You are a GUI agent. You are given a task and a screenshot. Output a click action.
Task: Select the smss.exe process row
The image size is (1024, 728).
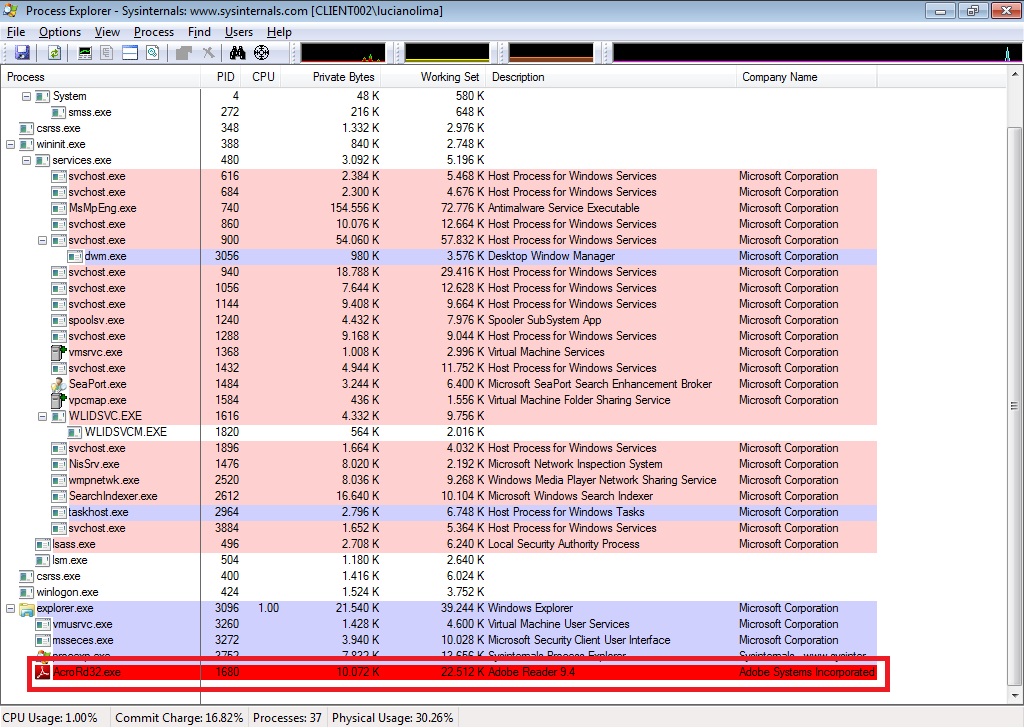pyautogui.click(x=439, y=112)
